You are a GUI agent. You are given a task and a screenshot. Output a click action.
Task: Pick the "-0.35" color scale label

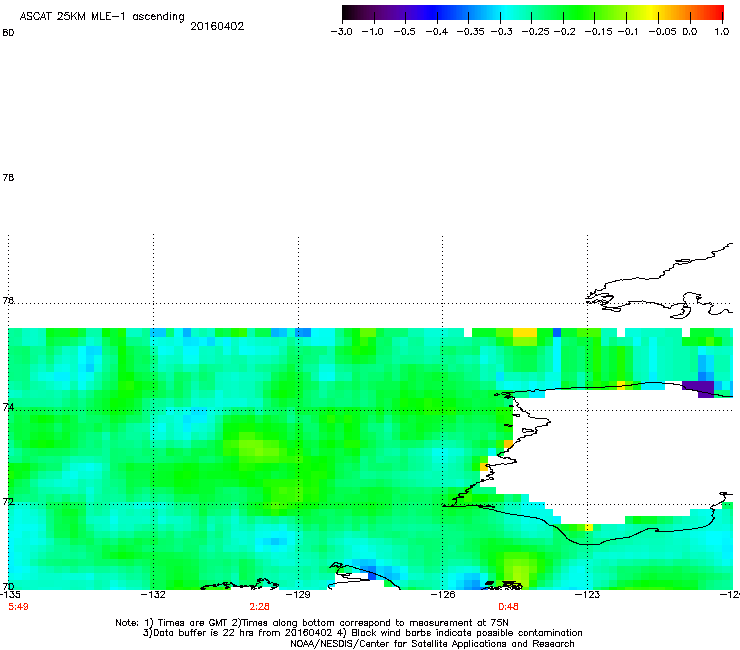470,32
